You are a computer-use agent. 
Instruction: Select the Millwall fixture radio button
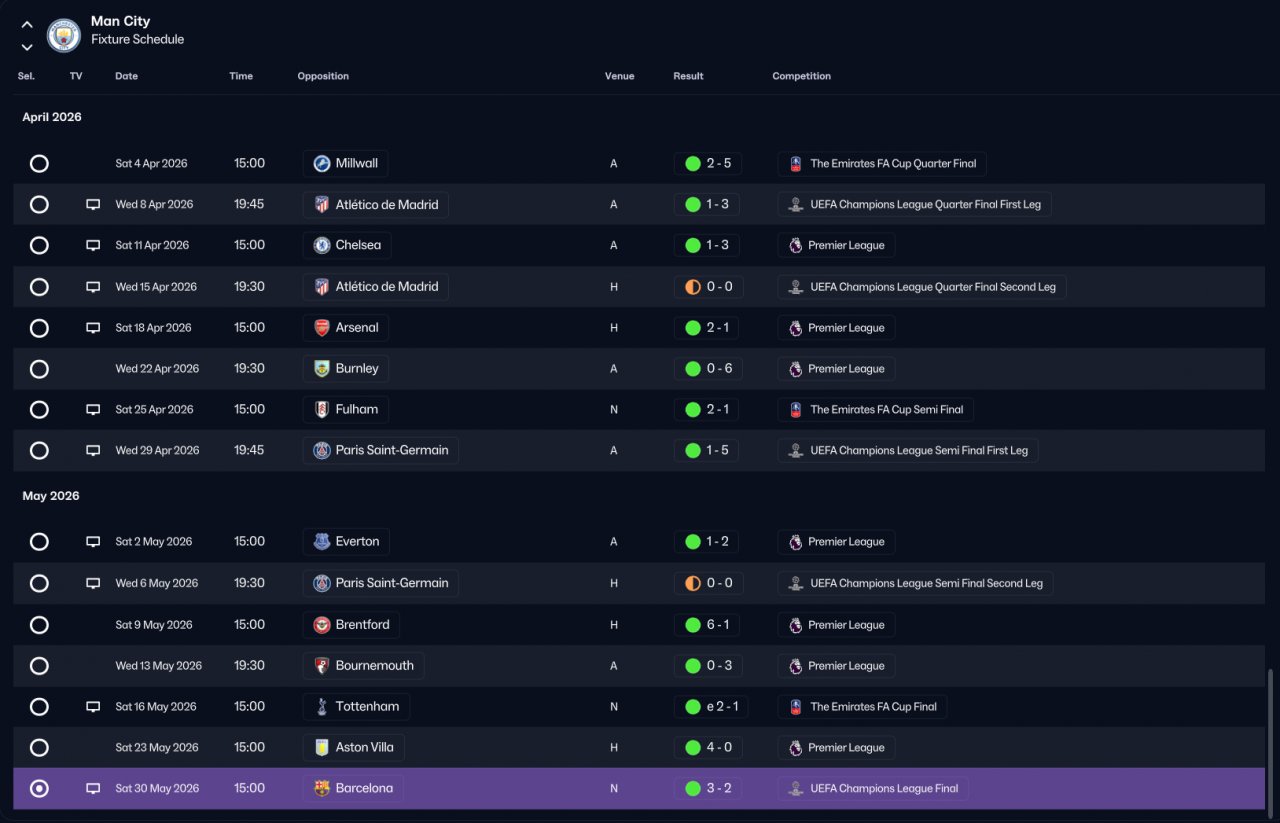click(x=39, y=163)
